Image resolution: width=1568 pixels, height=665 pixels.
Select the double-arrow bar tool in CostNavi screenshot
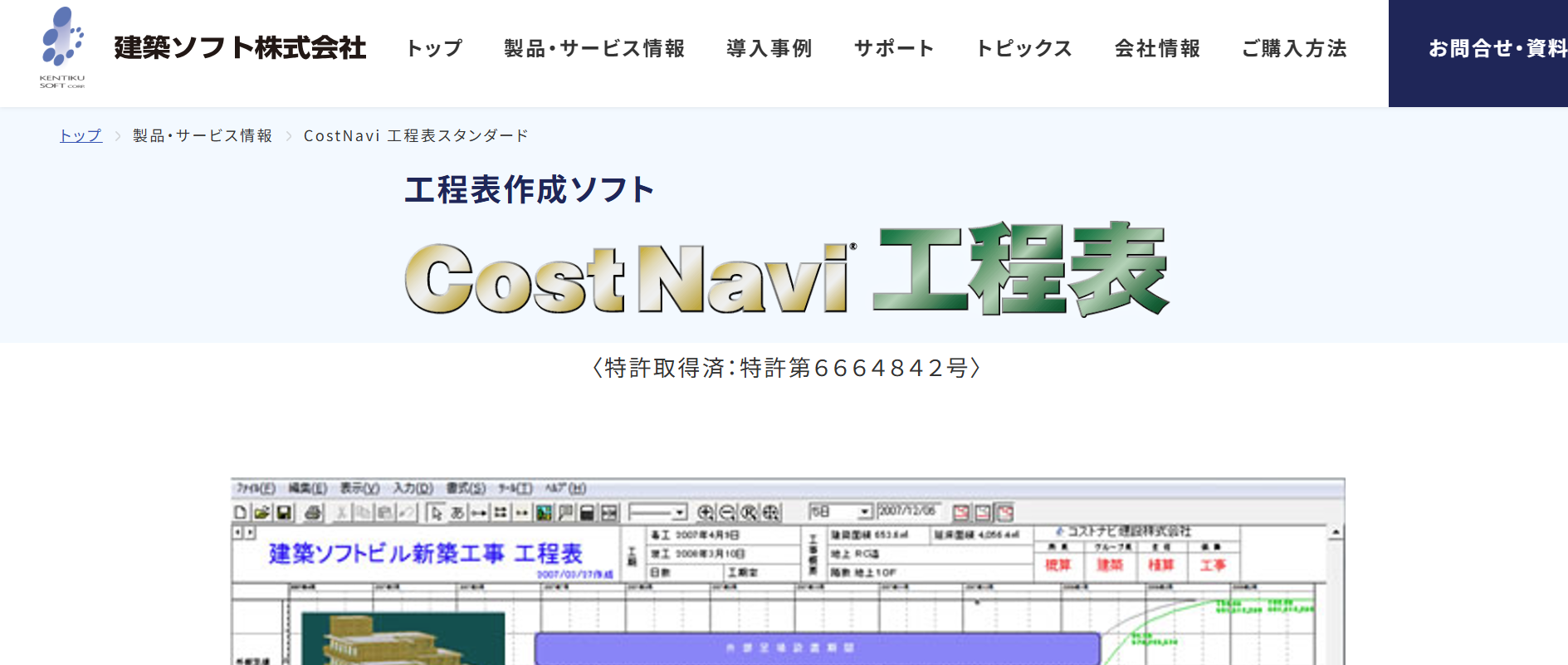(479, 512)
